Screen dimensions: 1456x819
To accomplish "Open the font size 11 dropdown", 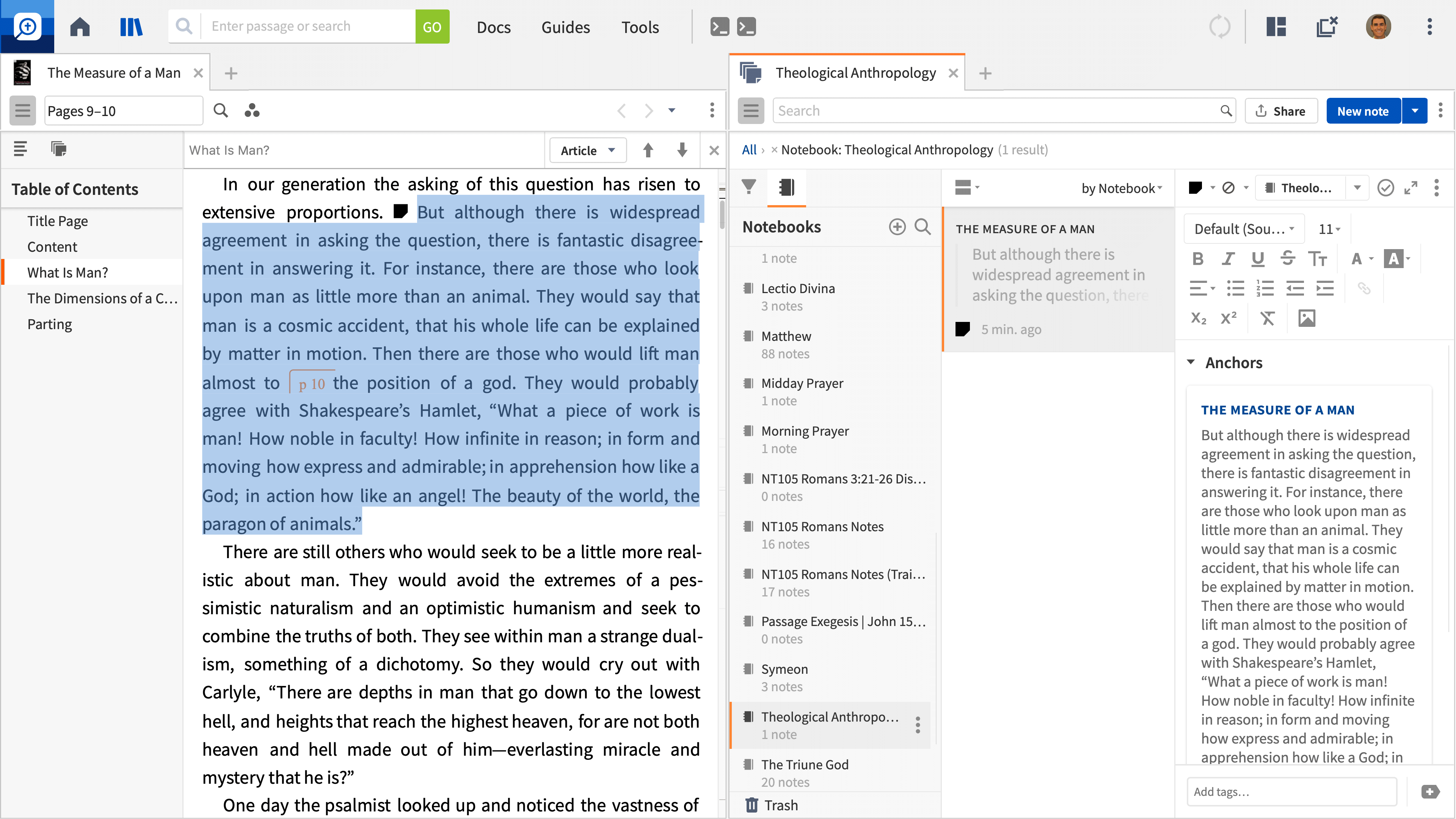I will [1329, 229].
